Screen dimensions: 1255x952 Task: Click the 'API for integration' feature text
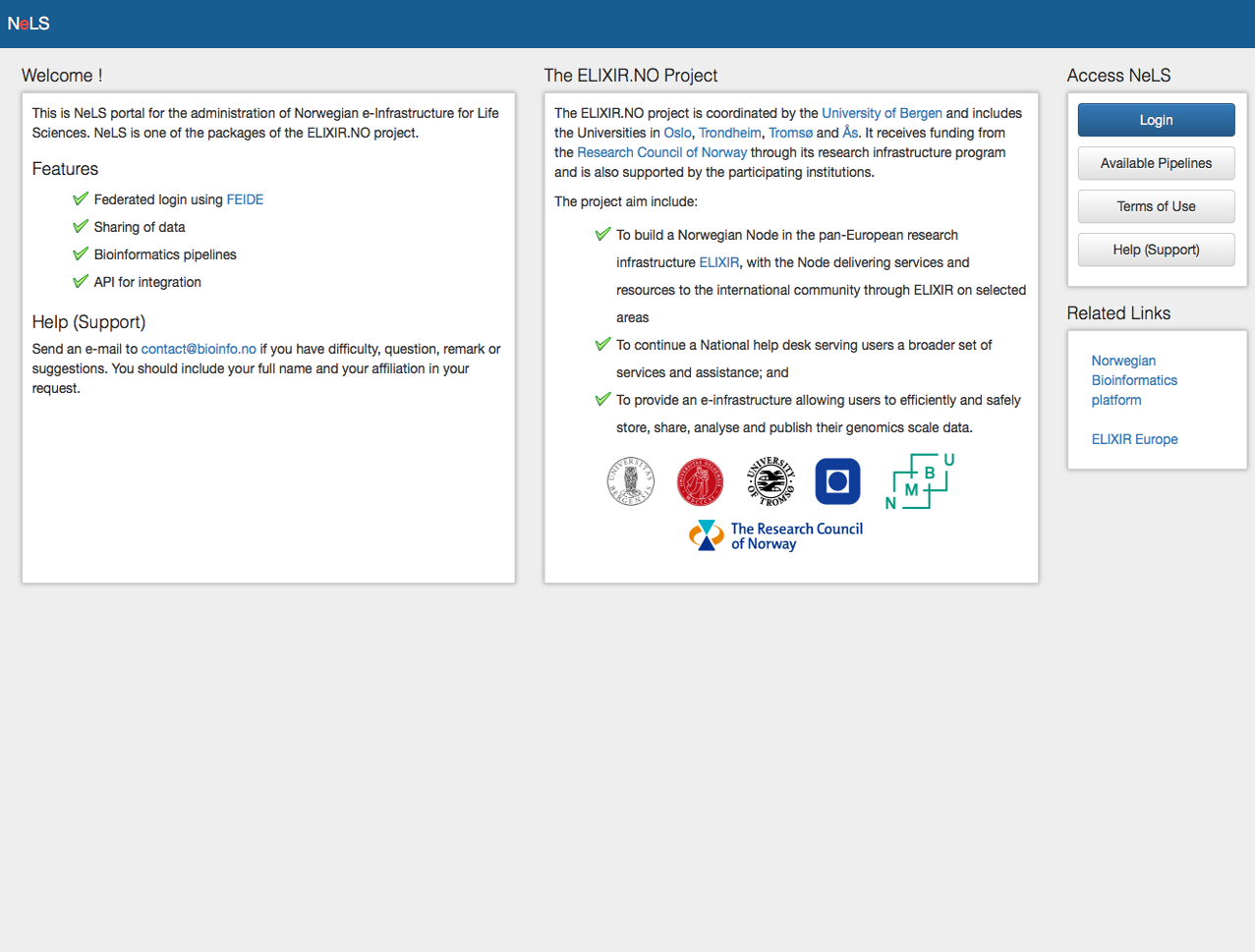coord(147,282)
